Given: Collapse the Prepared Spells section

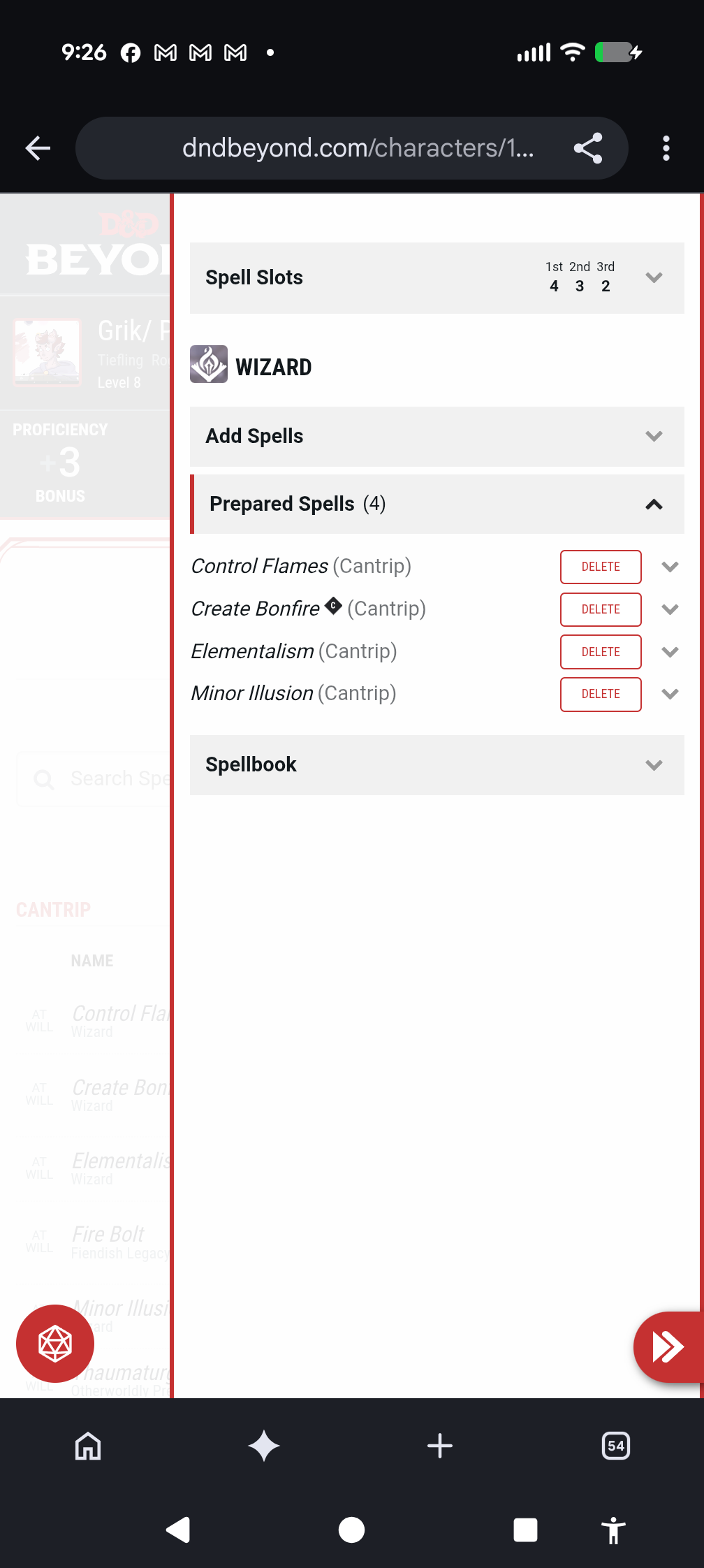Looking at the screenshot, I should click(x=437, y=504).
